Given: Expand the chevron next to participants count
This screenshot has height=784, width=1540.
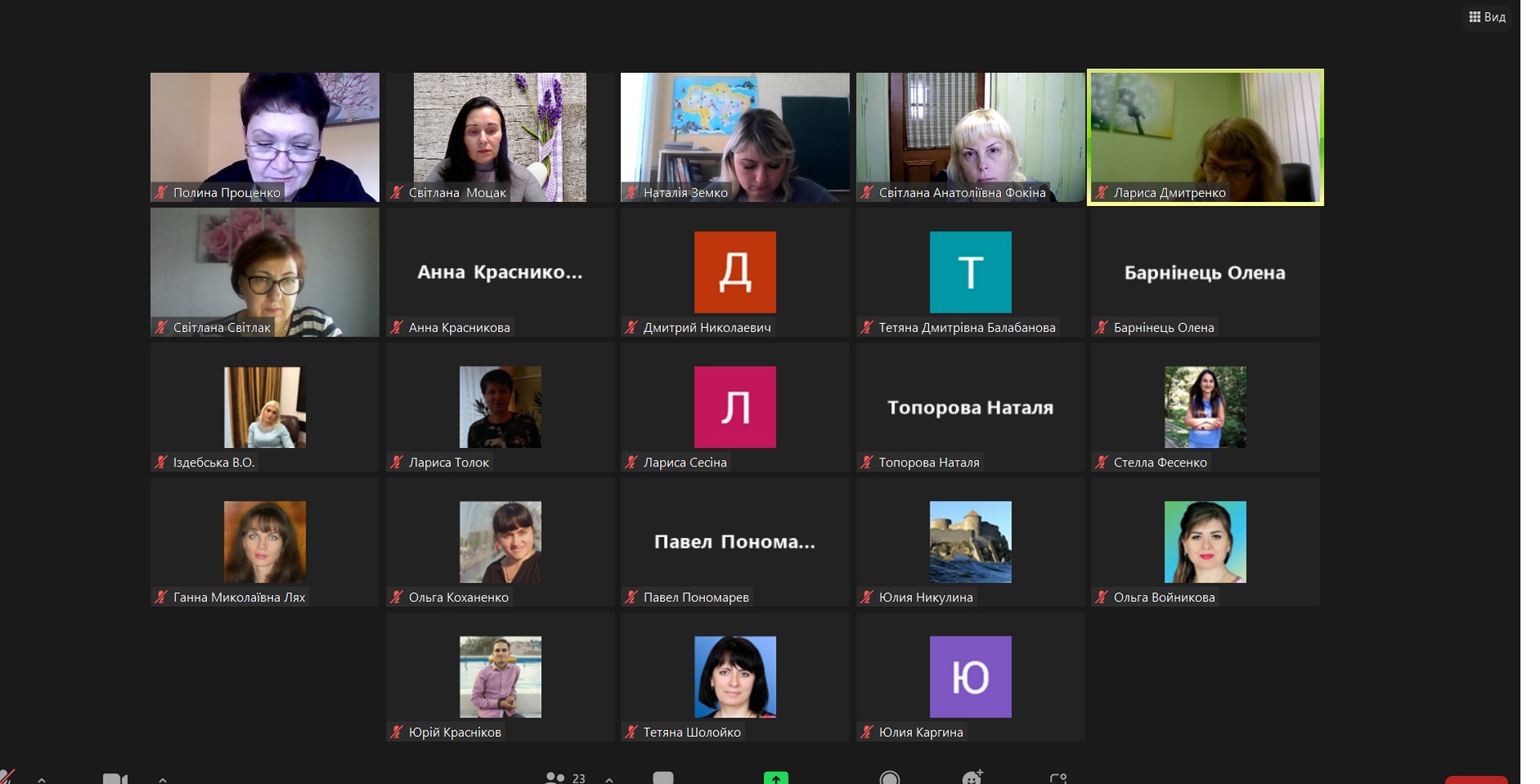Looking at the screenshot, I should coord(610,778).
